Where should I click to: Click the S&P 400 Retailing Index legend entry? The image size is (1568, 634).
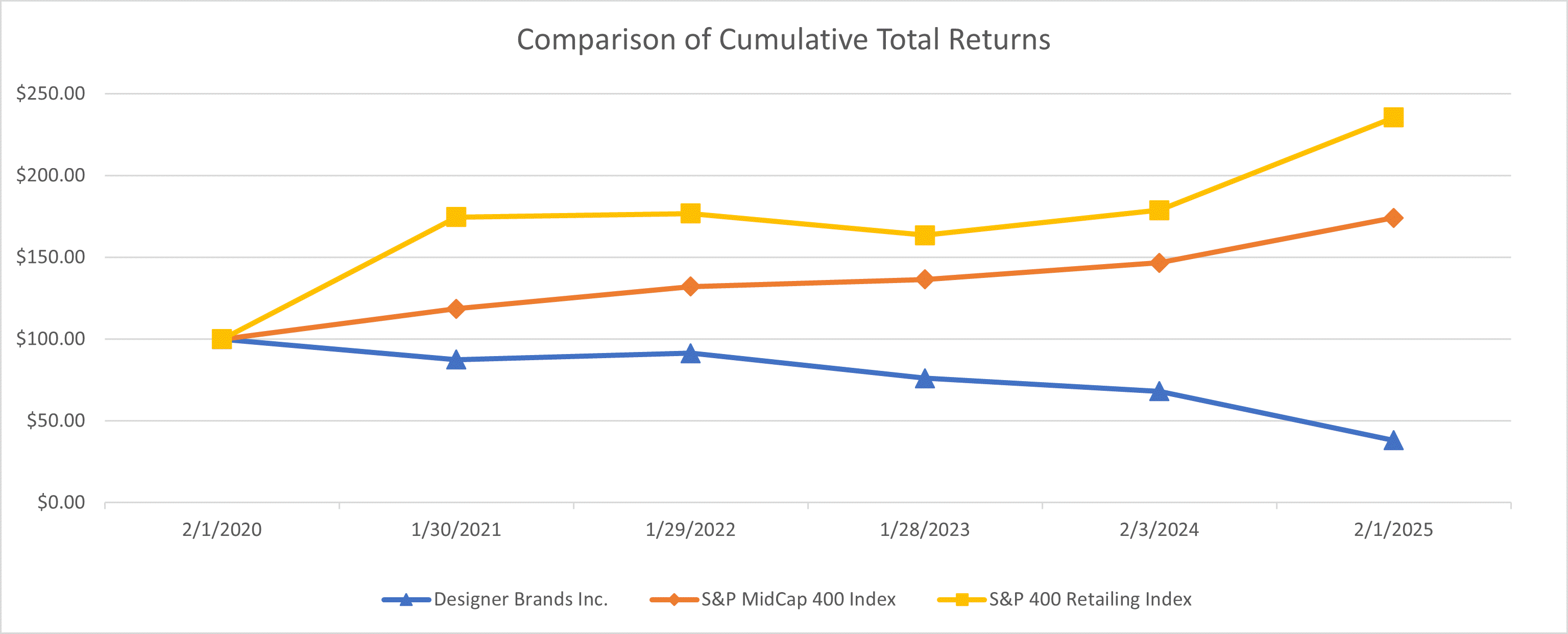(1090, 599)
